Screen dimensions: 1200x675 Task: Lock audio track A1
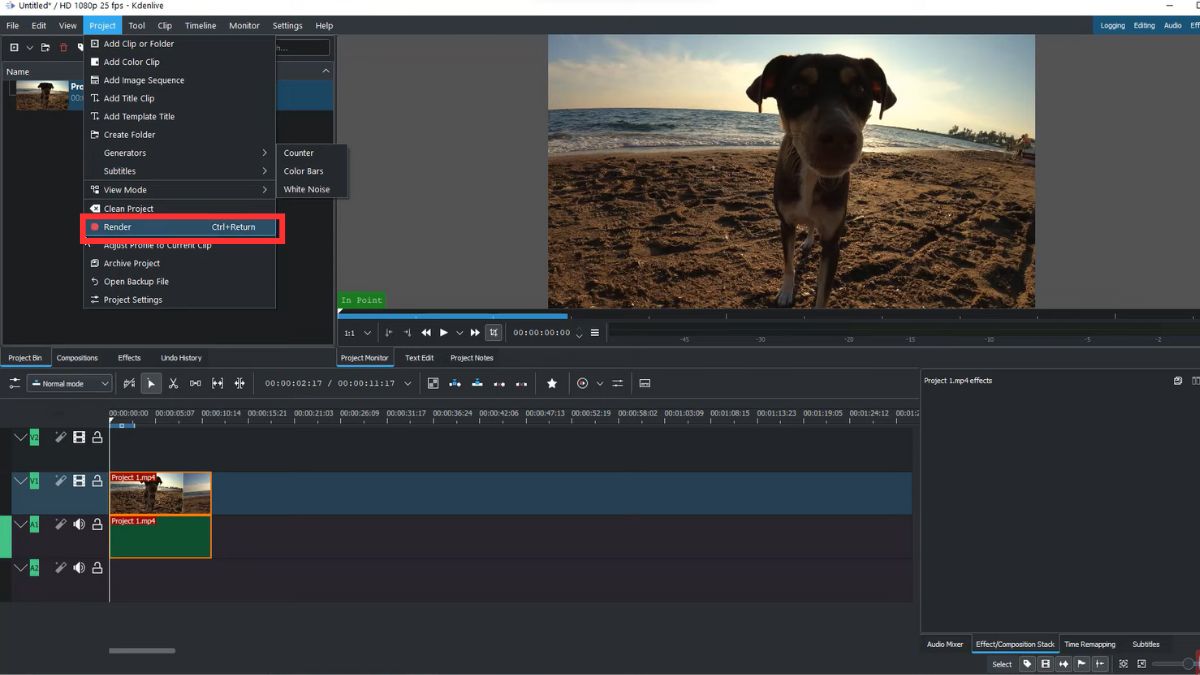click(x=97, y=524)
